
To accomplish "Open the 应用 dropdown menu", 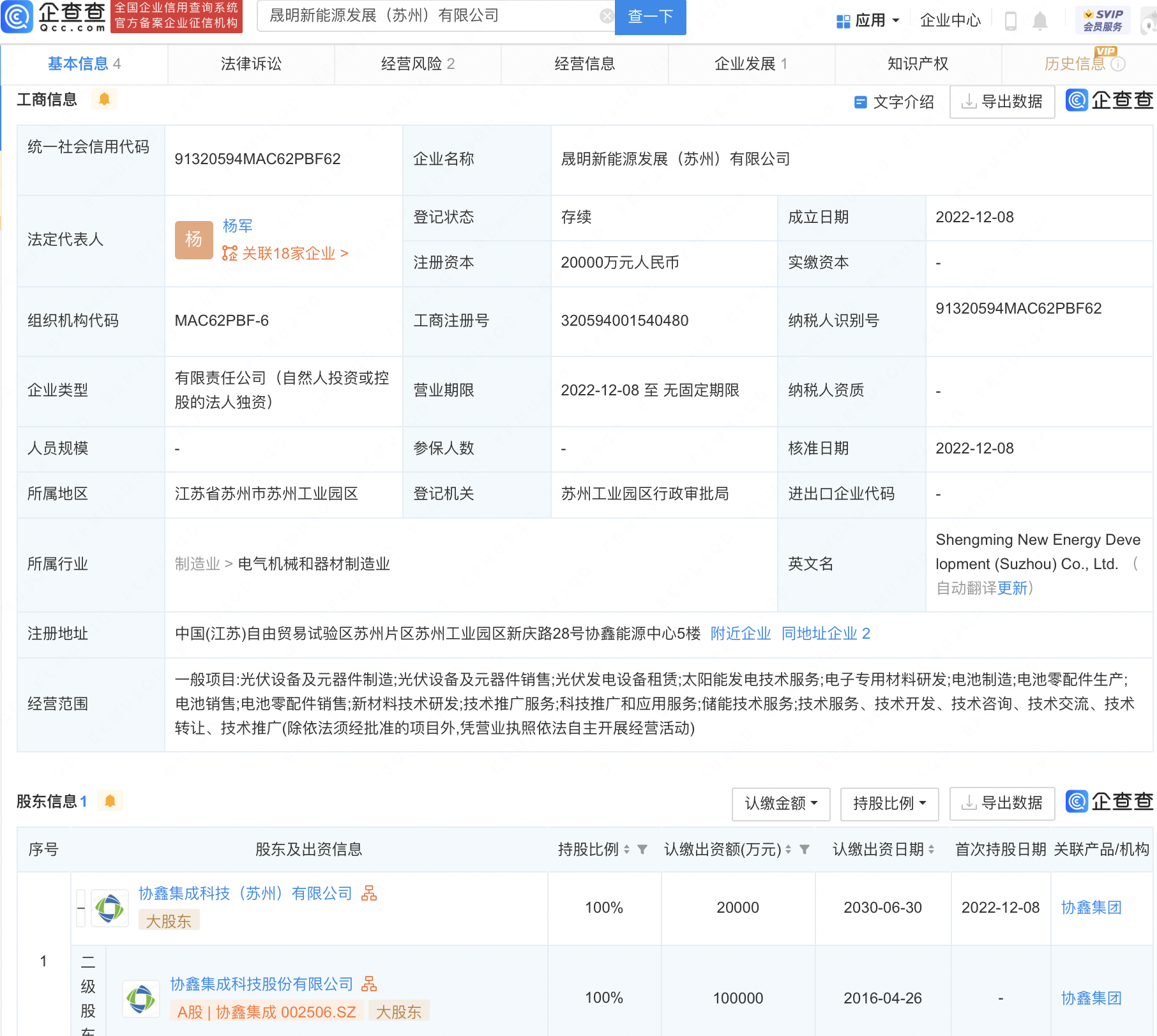I will pyautogui.click(x=868, y=20).
